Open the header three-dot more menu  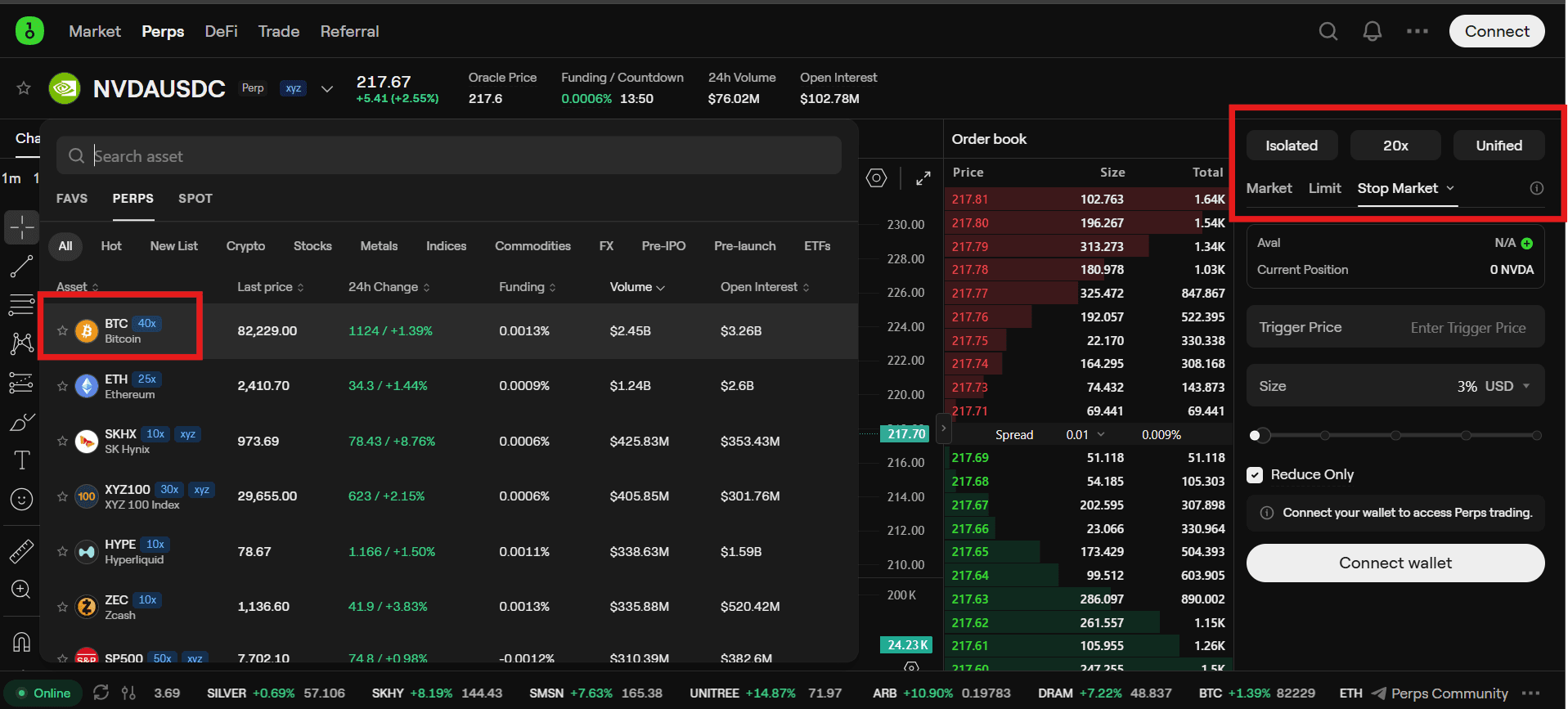1417,31
